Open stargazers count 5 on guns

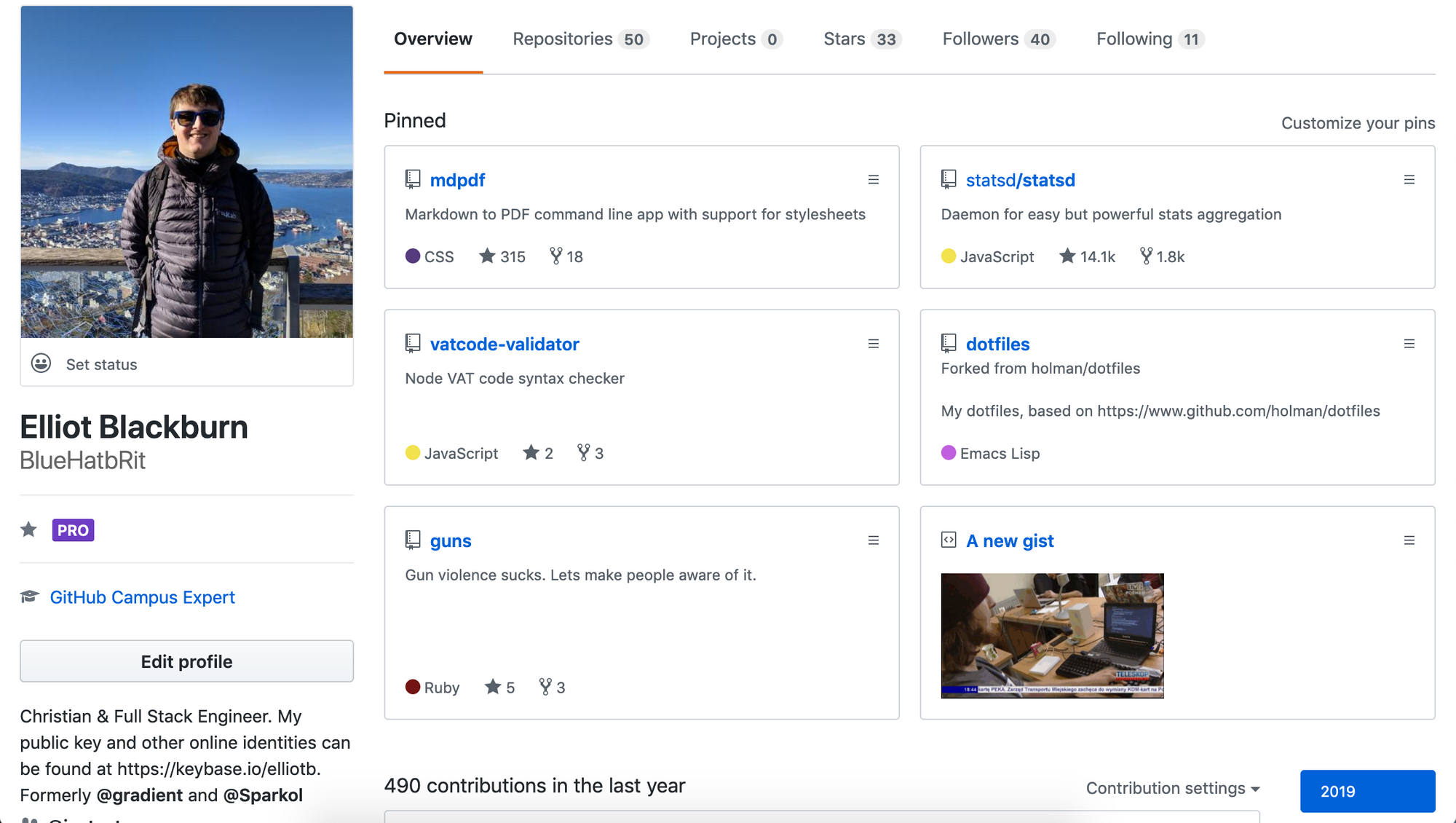[499, 688]
